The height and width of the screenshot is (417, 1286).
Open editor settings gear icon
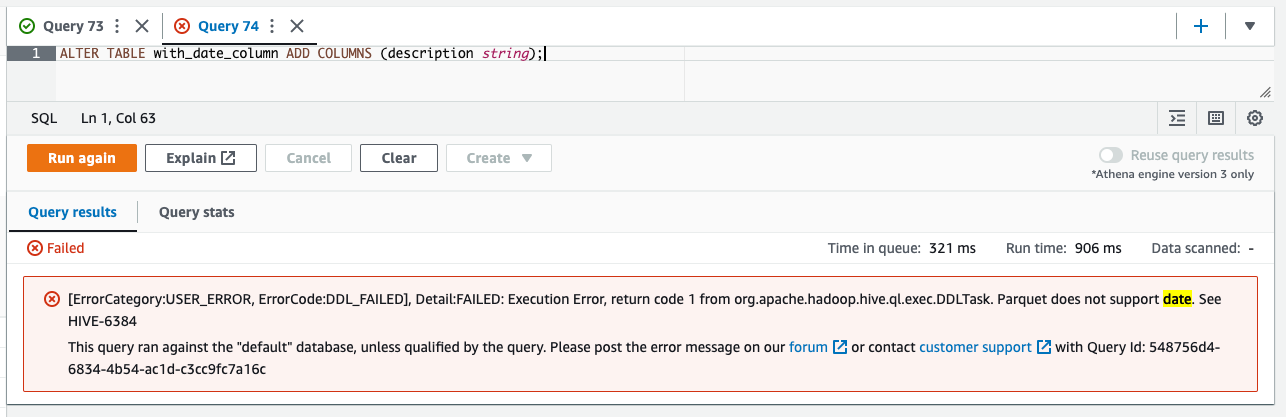tap(1255, 118)
